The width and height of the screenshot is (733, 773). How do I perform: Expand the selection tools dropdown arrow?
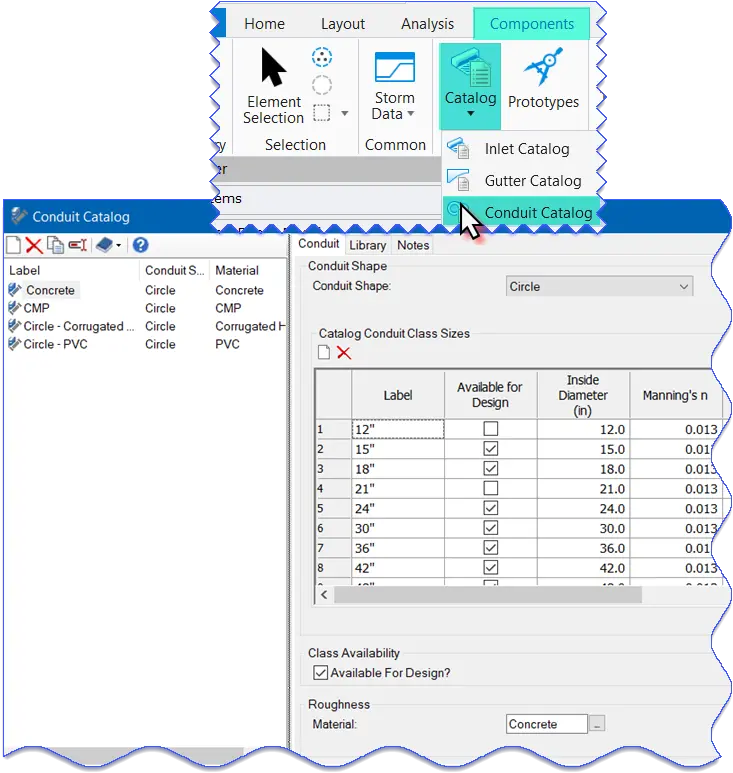click(x=345, y=114)
